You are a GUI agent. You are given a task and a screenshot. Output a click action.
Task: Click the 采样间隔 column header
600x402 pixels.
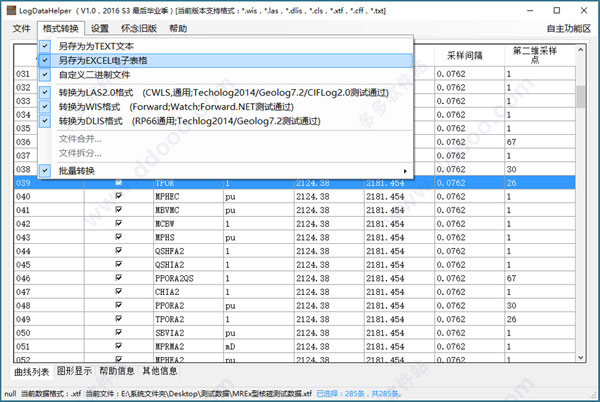click(x=469, y=55)
